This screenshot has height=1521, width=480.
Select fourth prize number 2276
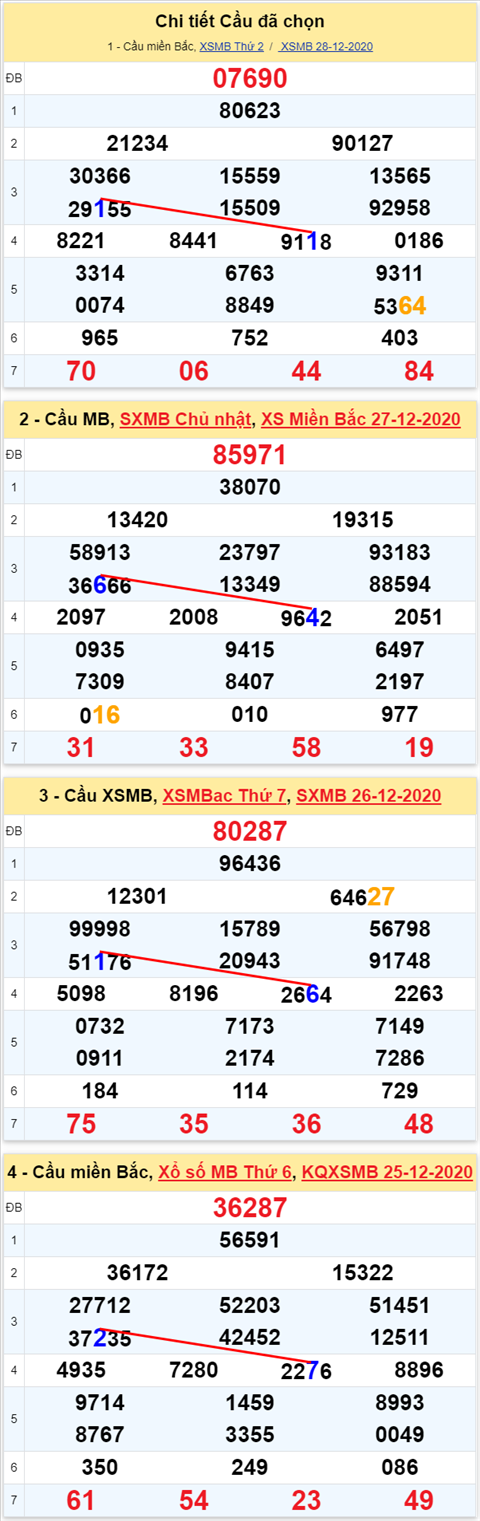click(x=306, y=1370)
